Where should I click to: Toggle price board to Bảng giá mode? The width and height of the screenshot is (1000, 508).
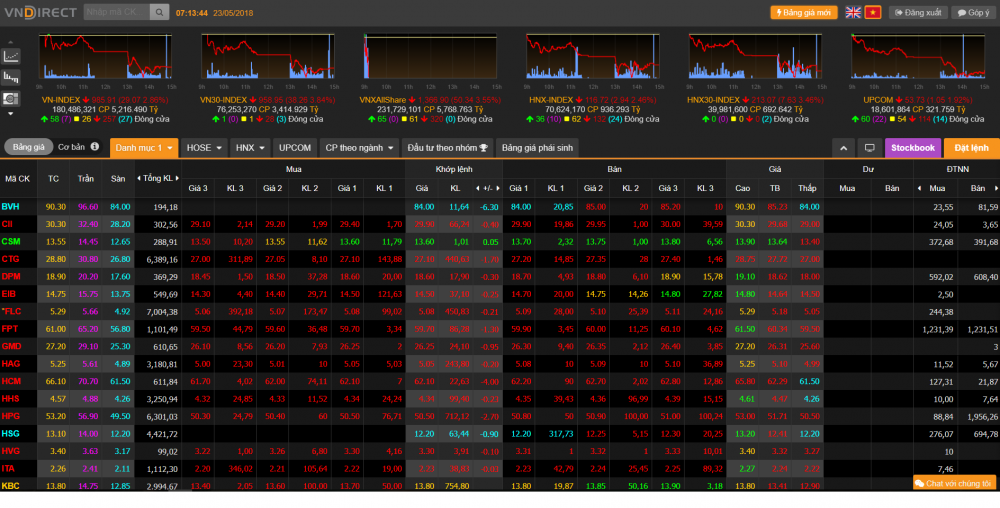click(x=29, y=147)
